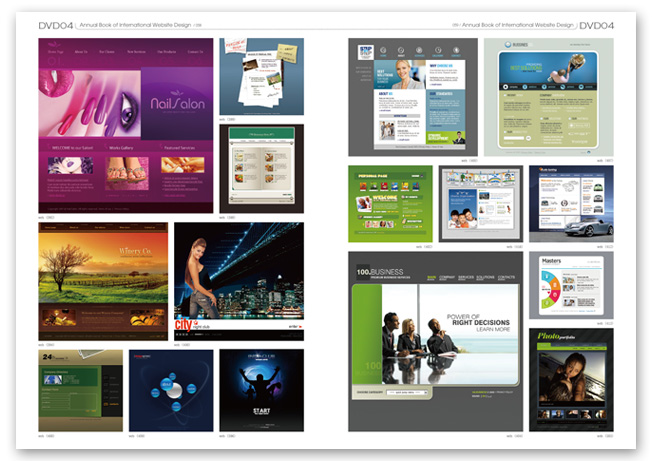Select CONTACTS in the 100.BUSINESS menu

click(506, 277)
